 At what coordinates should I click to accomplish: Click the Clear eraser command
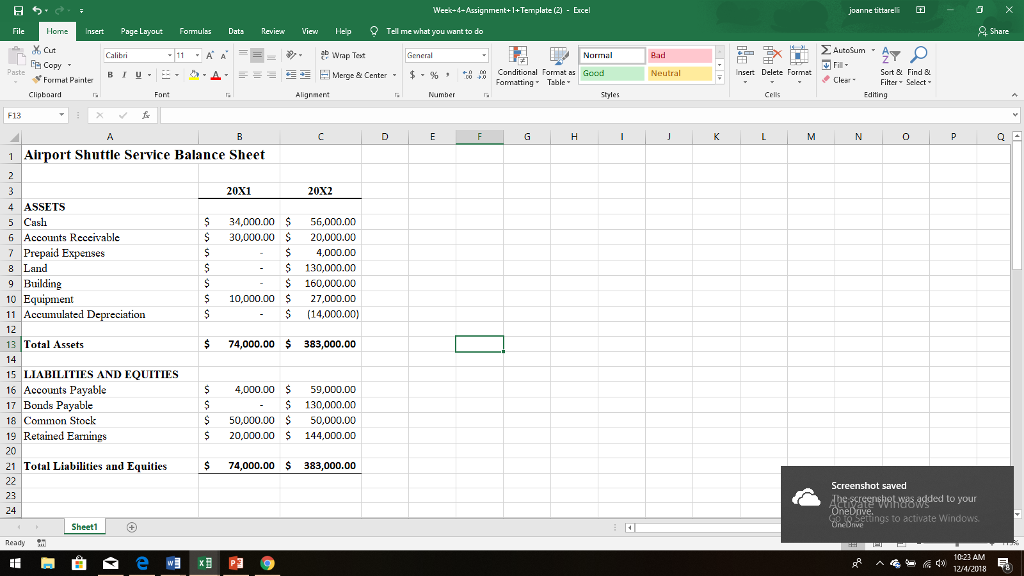839,80
